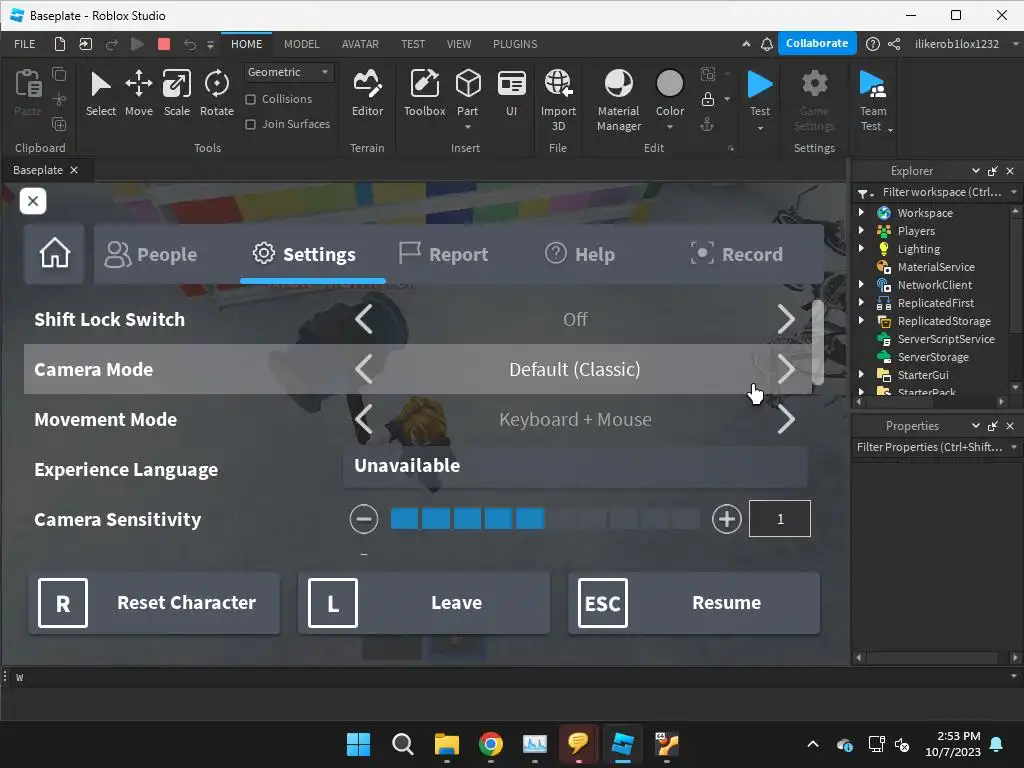The width and height of the screenshot is (1024, 768).
Task: Open File Explorer from taskbar
Action: point(447,744)
